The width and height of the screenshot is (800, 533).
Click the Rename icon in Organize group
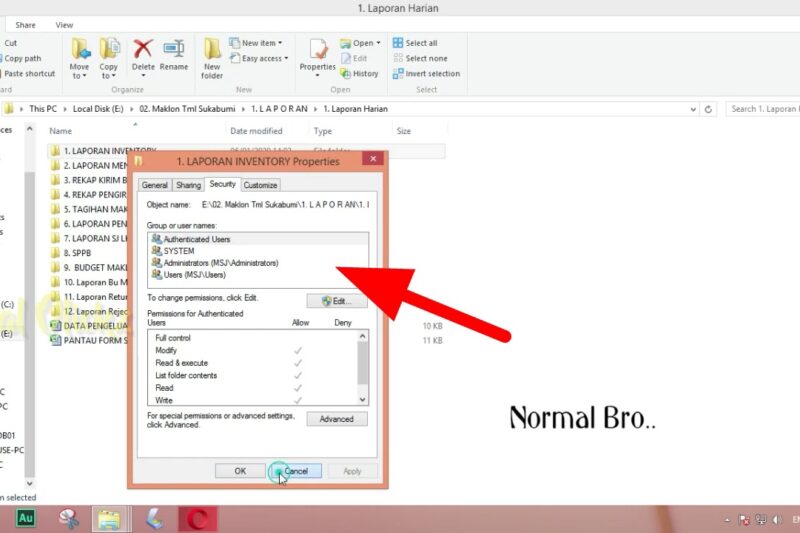coord(174,56)
